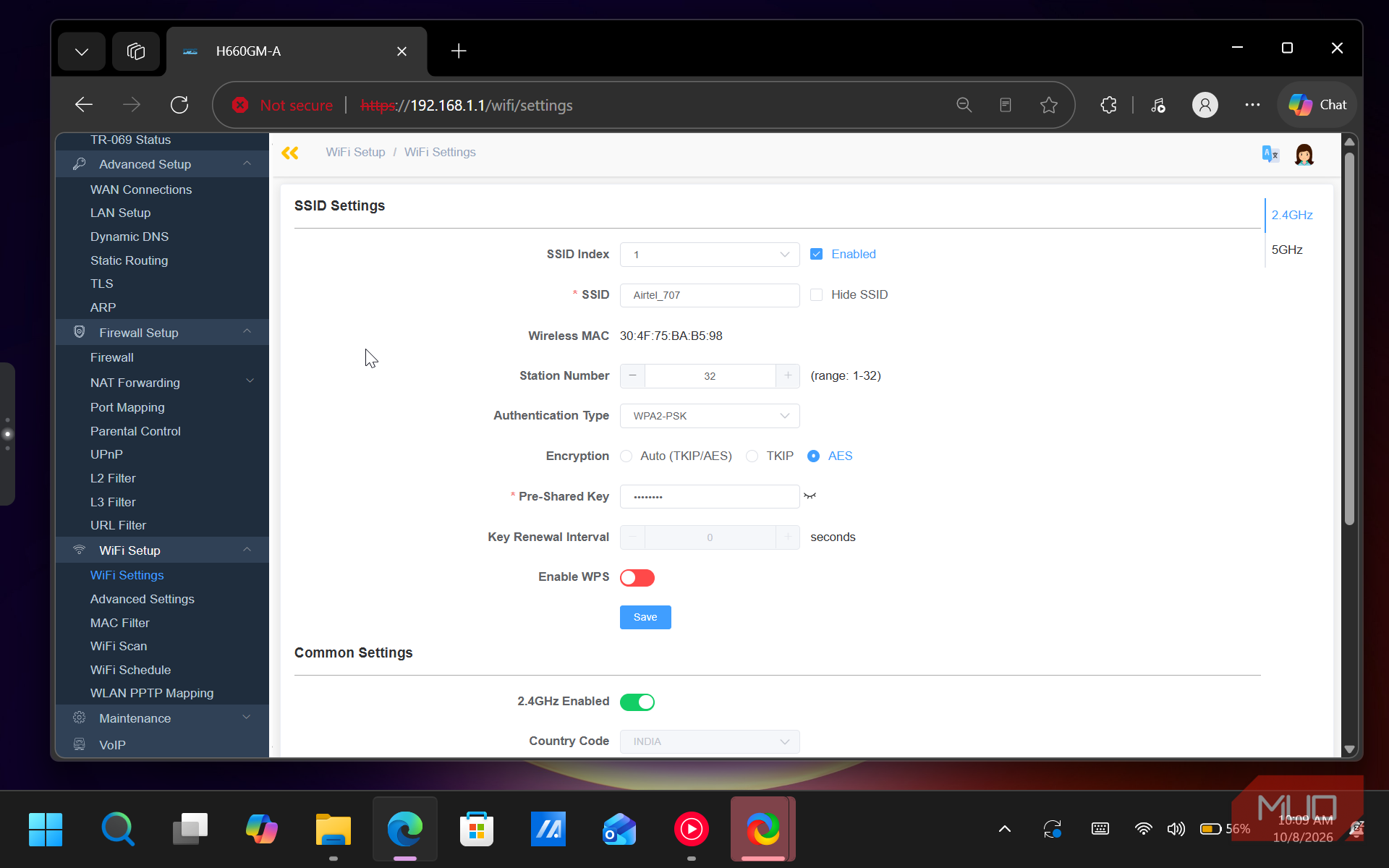Open Windows Start menu
This screenshot has width=1389, height=868.
pos(46,829)
